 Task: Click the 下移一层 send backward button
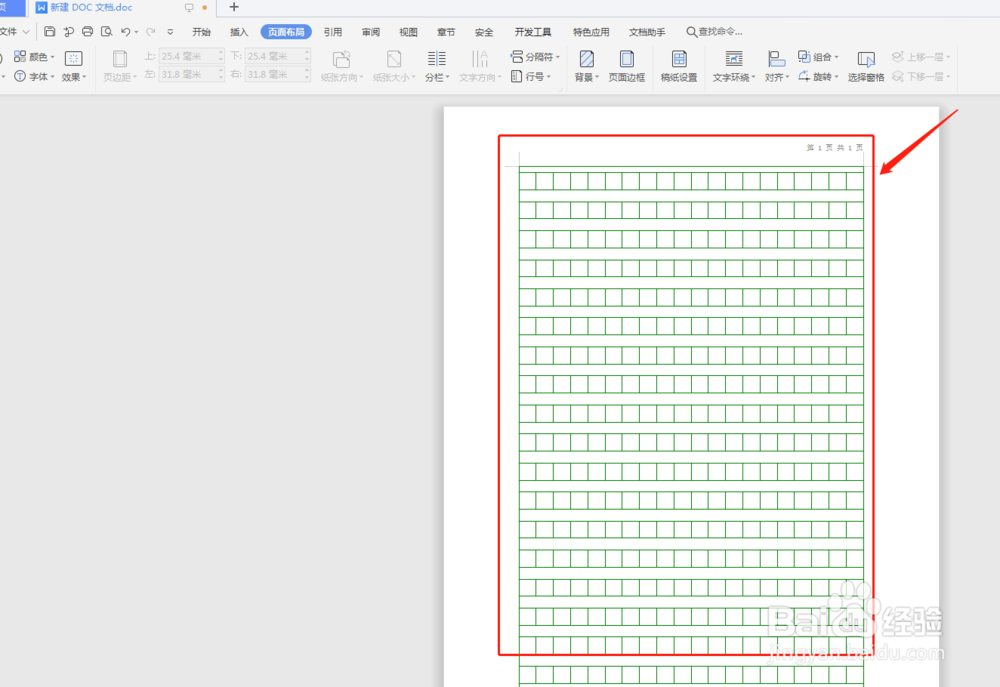point(921,77)
